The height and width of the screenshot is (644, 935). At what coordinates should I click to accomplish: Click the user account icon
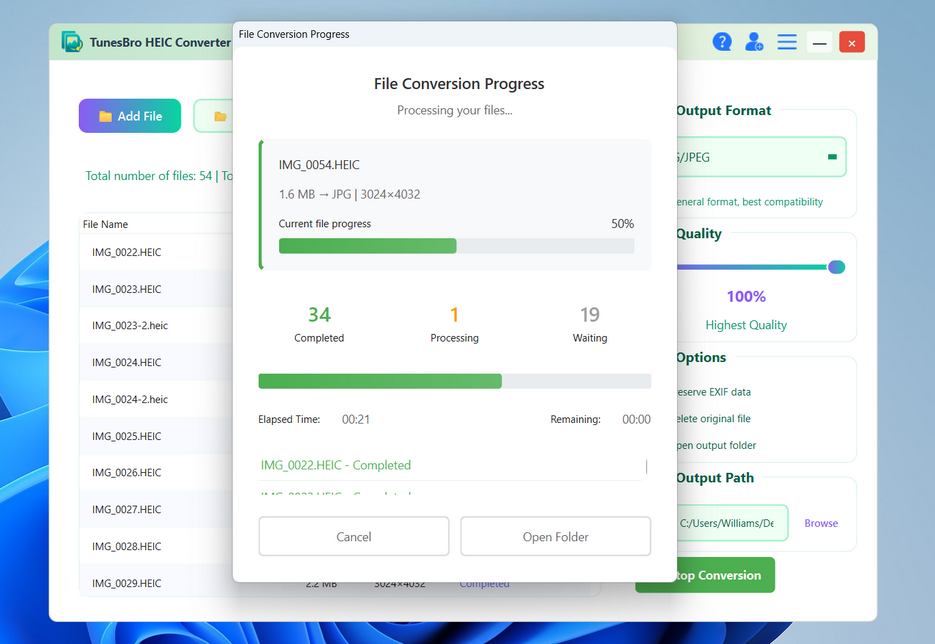[754, 41]
